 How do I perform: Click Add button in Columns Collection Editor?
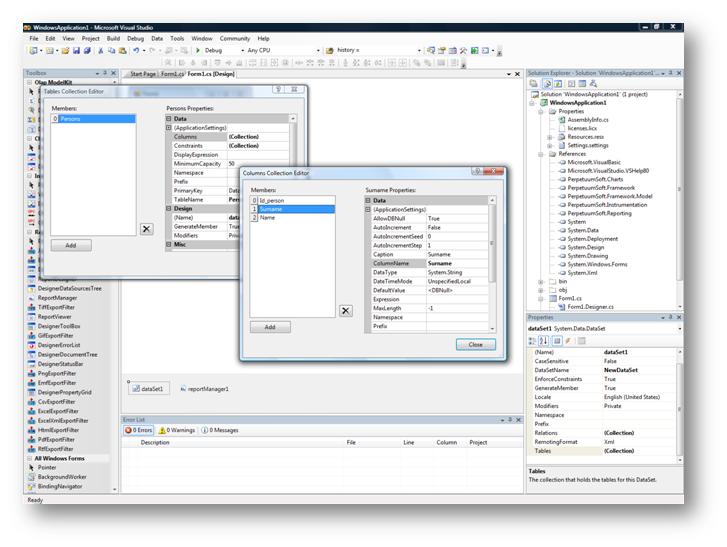tap(270, 327)
